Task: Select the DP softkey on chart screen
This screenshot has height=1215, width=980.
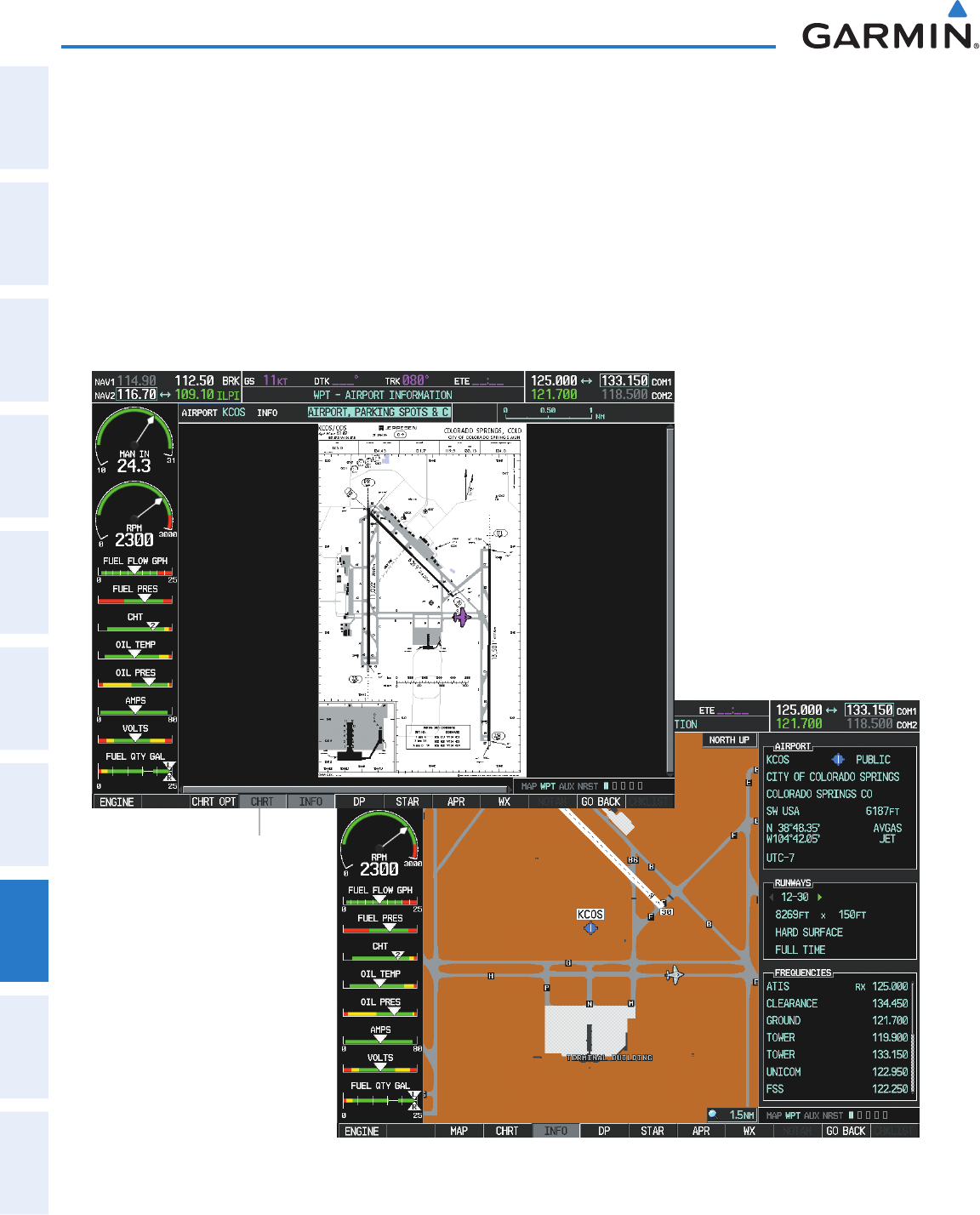Action: 359,802
